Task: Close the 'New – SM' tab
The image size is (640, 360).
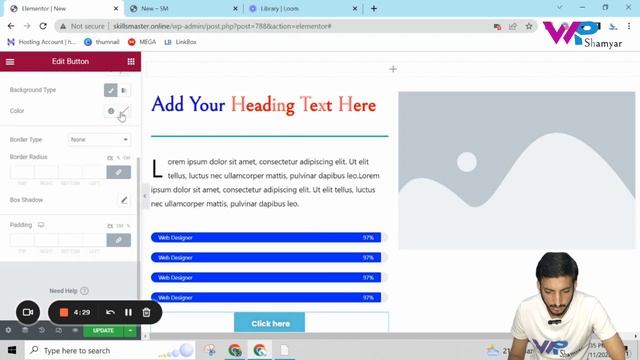Action: point(235,9)
